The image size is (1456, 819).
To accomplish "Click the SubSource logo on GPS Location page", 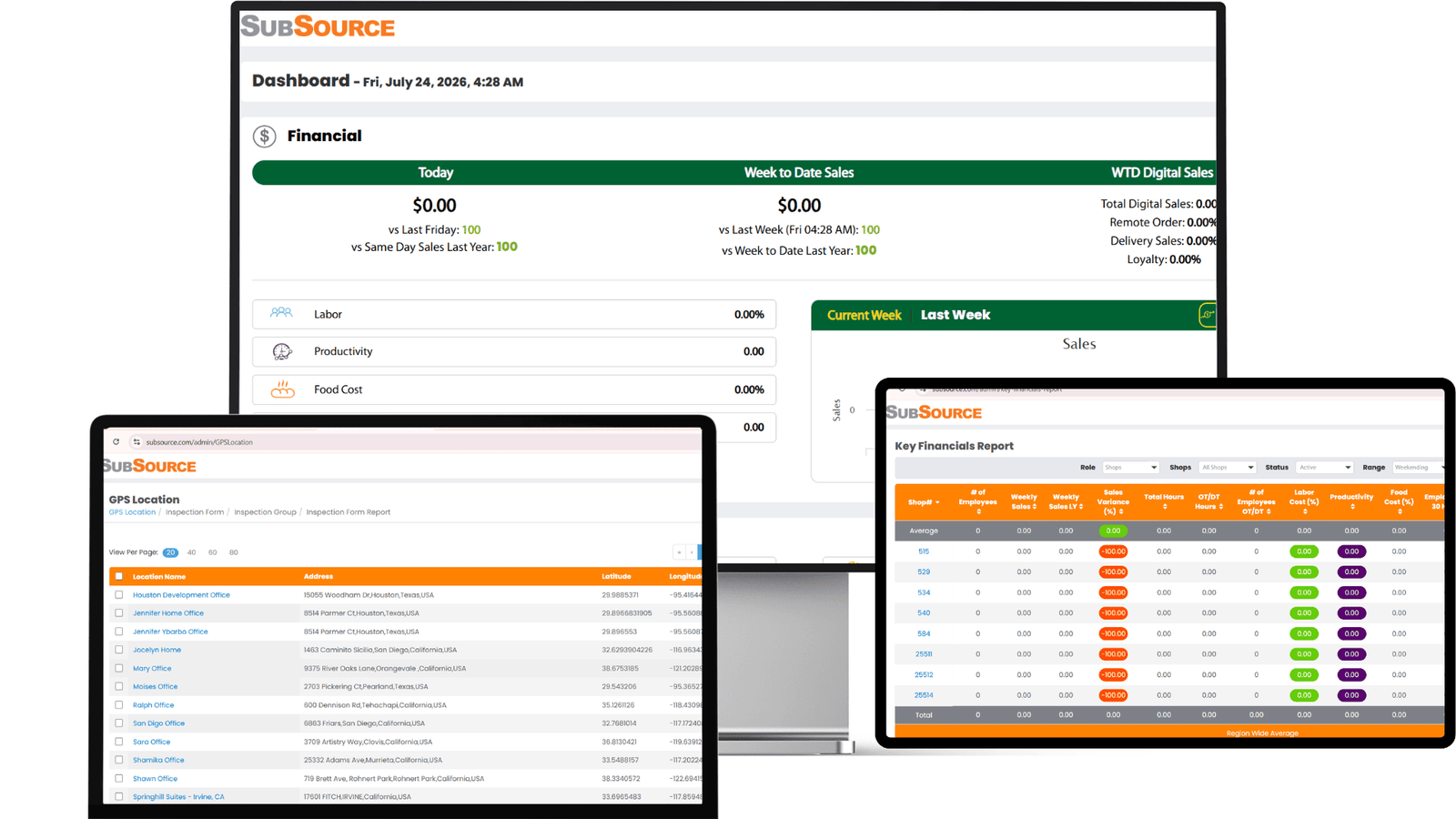I will pos(149,466).
